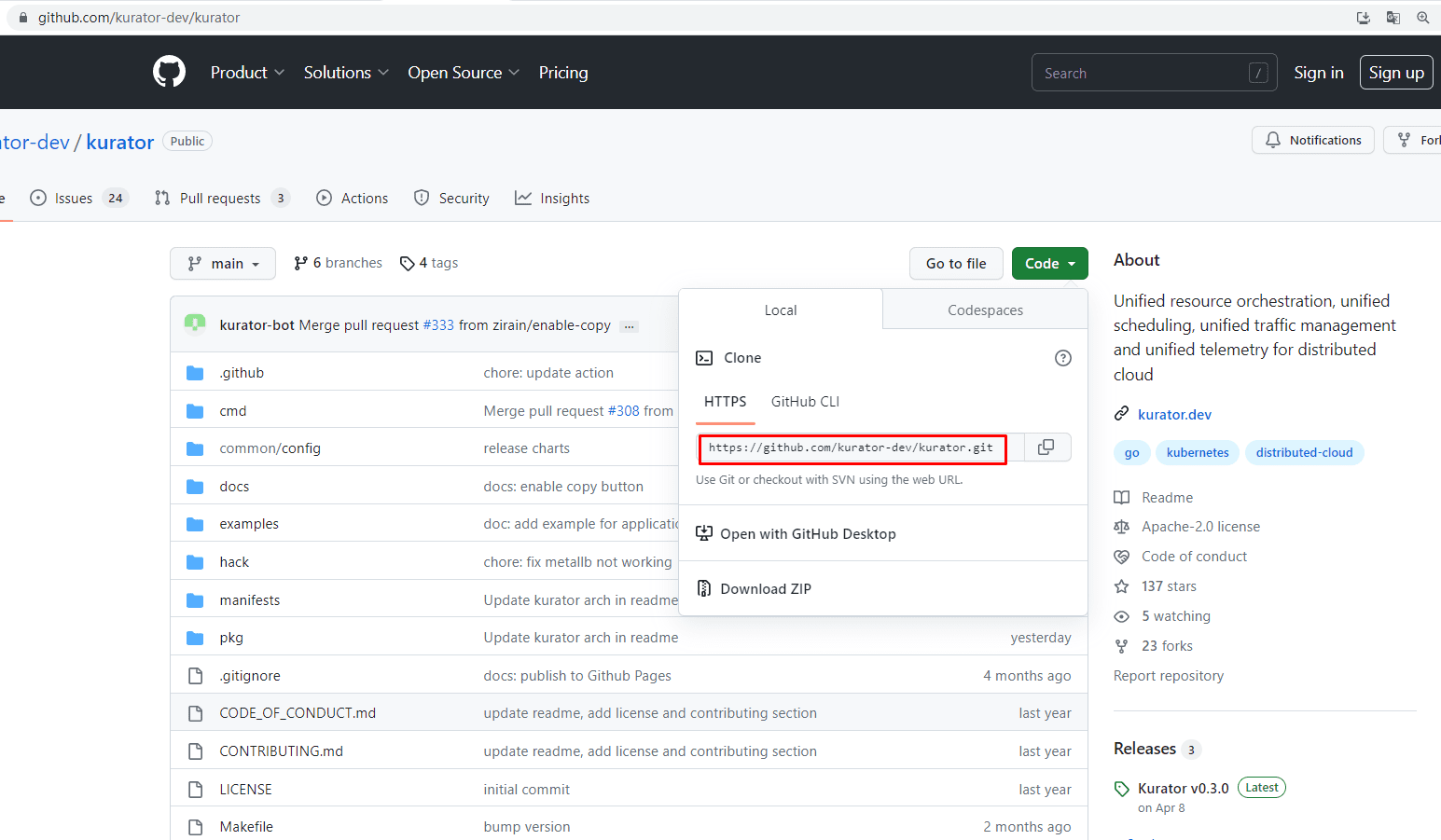Open the CONTRIBUTING.md file

(282, 751)
